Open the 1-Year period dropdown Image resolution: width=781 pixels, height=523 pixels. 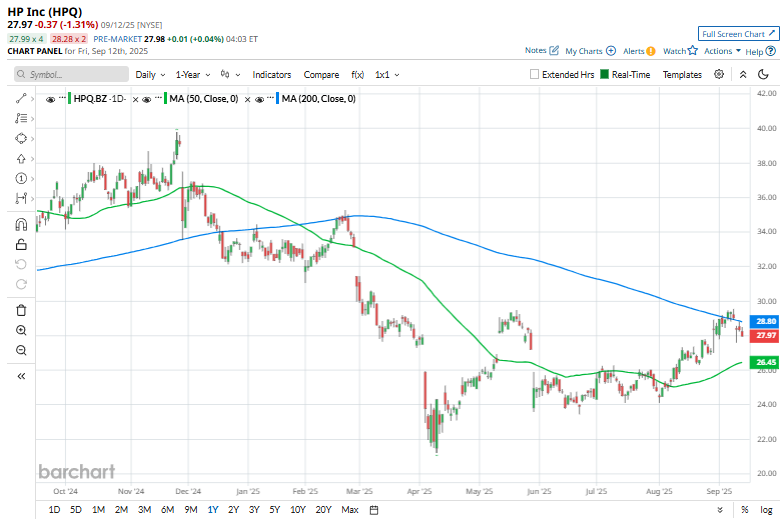tap(193, 75)
